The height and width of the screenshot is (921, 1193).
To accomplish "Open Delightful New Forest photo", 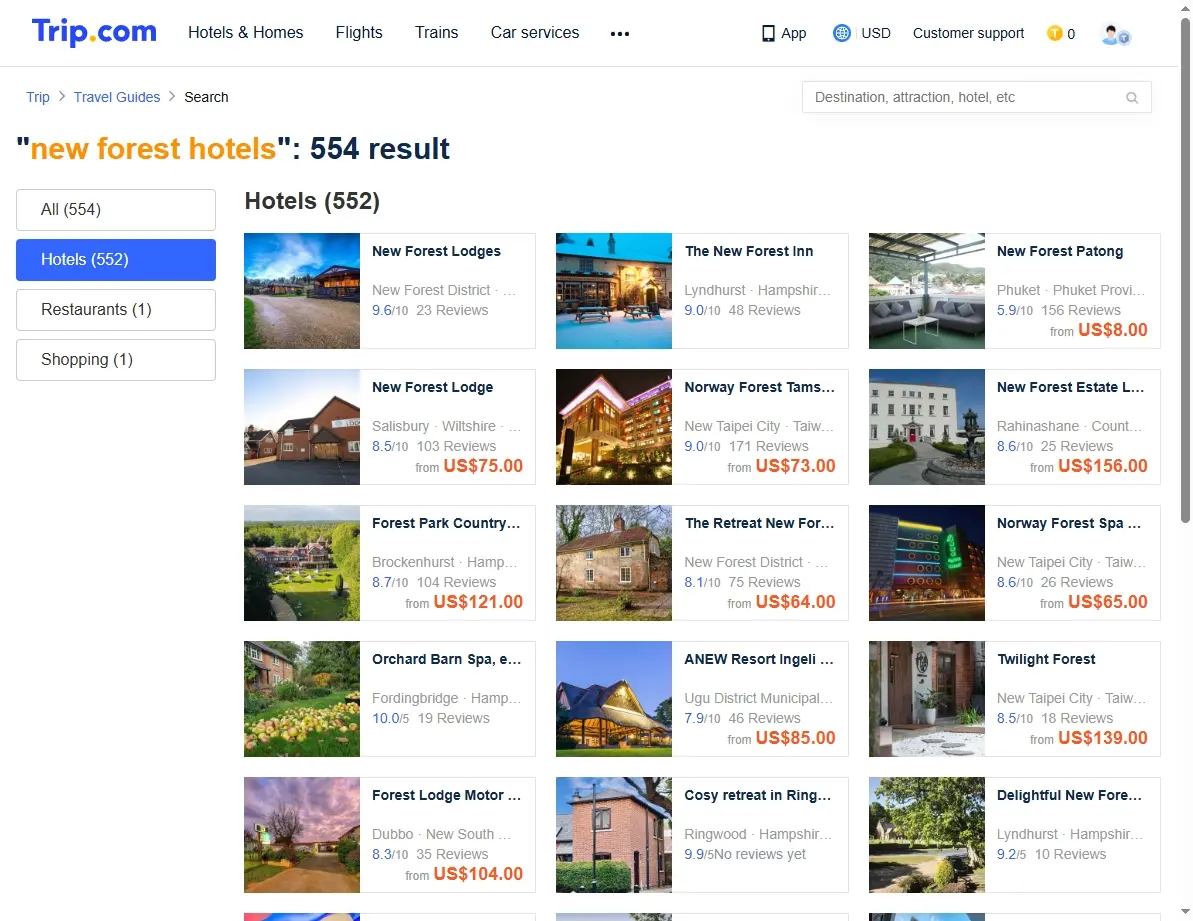I will tap(927, 835).
